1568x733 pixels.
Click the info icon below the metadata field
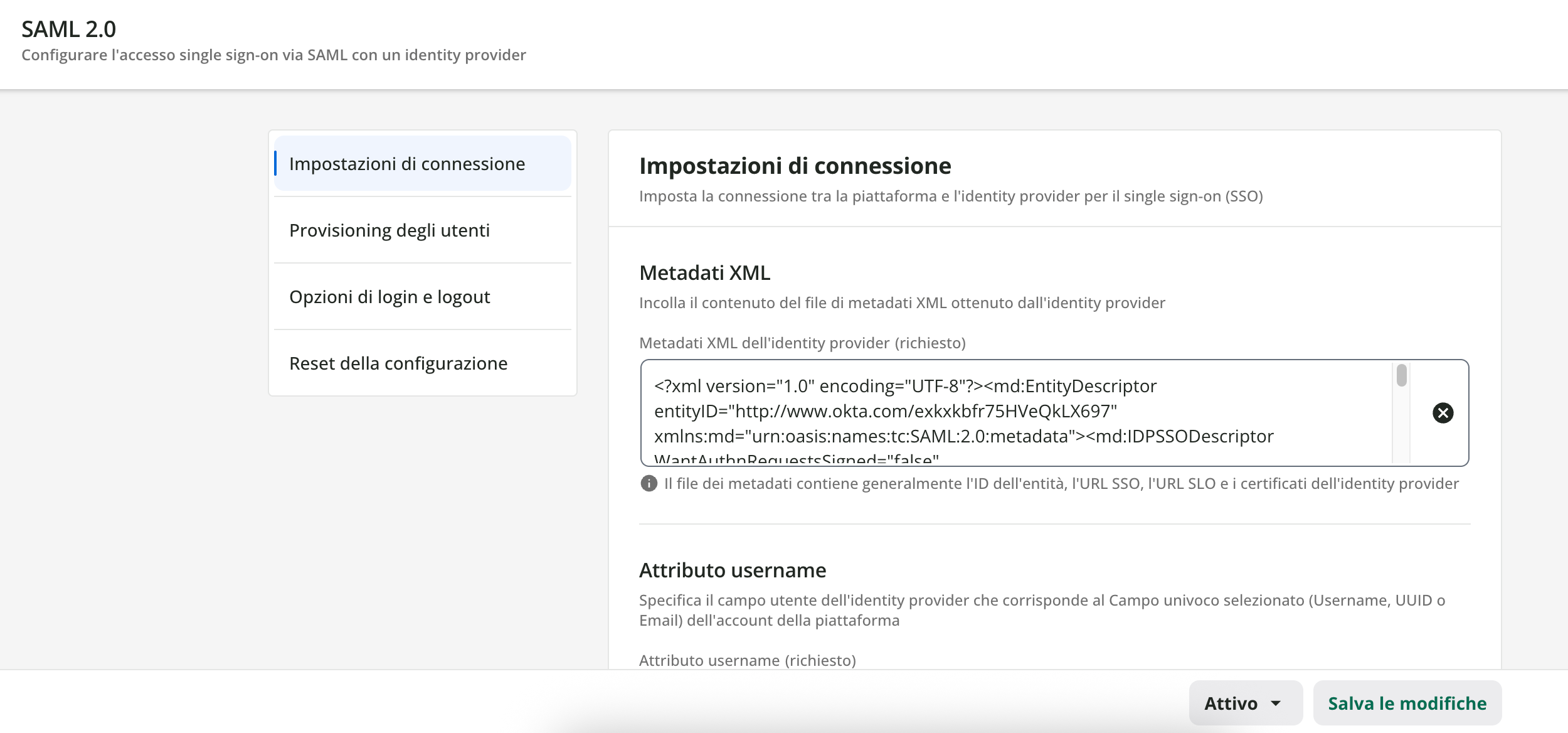point(649,483)
